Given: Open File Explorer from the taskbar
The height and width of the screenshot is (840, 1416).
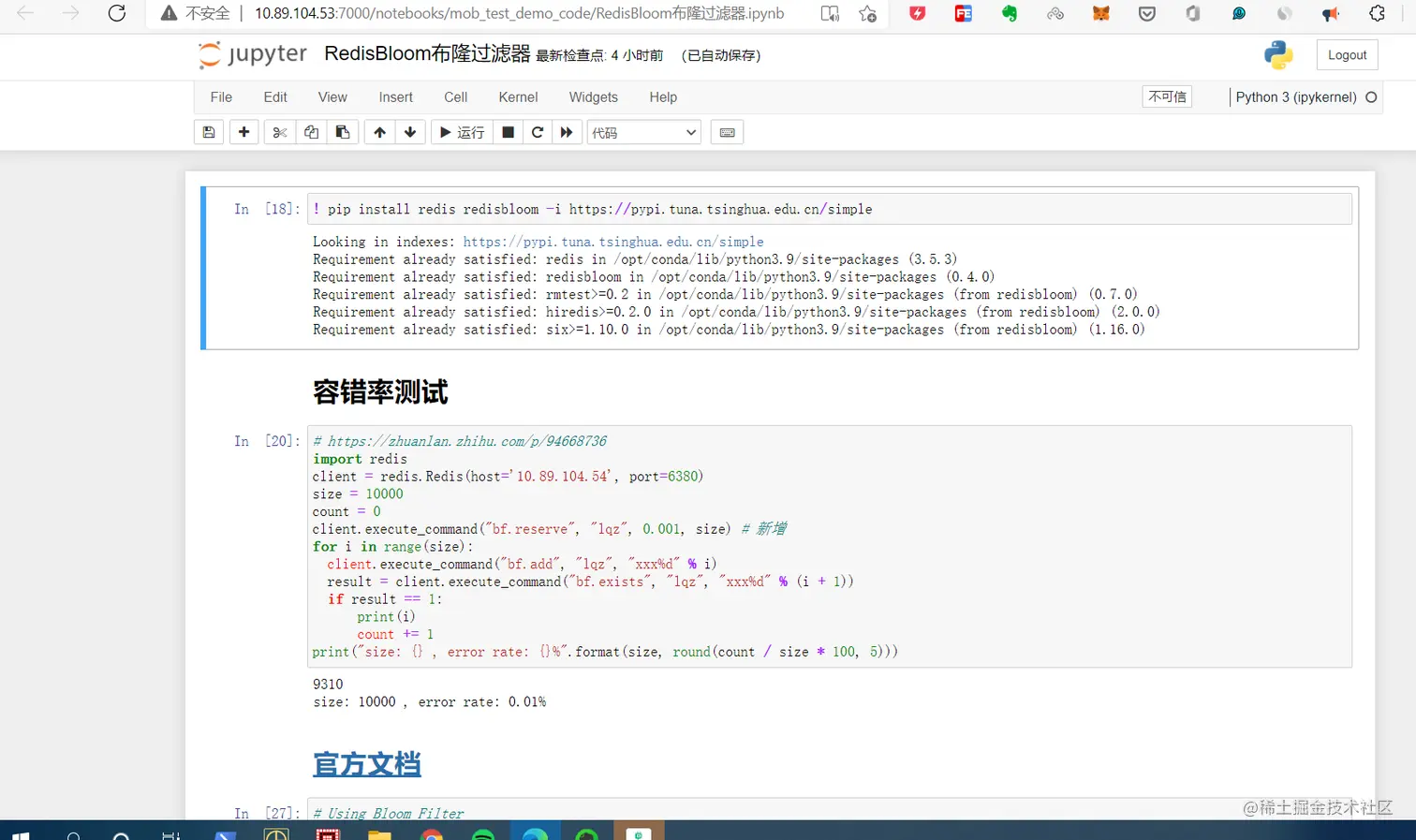Looking at the screenshot, I should [x=379, y=833].
